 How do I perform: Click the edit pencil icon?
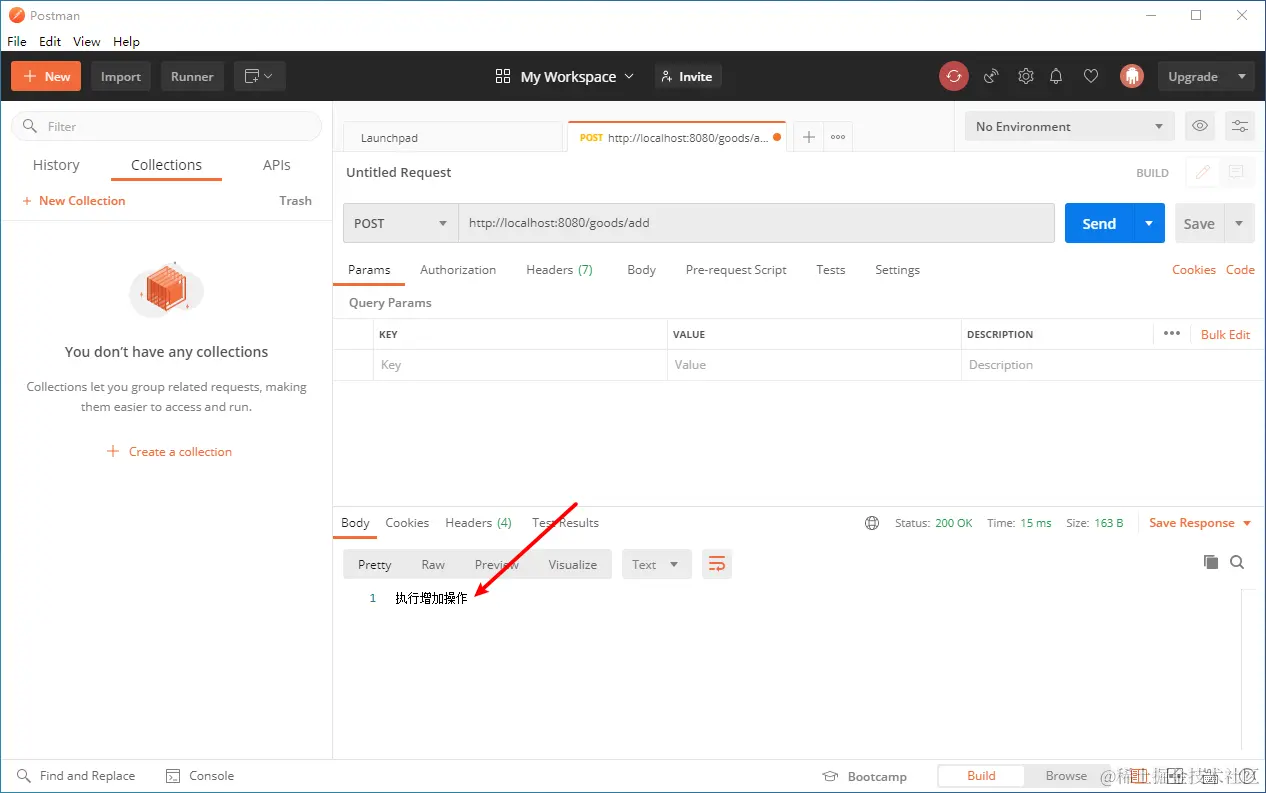(x=1203, y=172)
